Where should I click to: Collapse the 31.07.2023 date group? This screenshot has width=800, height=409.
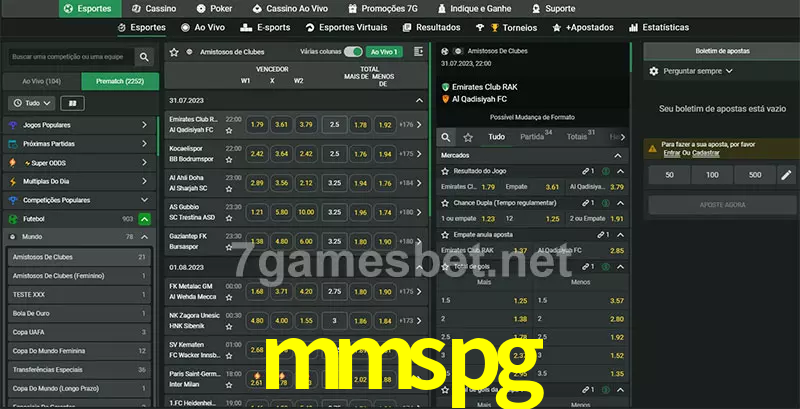[x=419, y=100]
